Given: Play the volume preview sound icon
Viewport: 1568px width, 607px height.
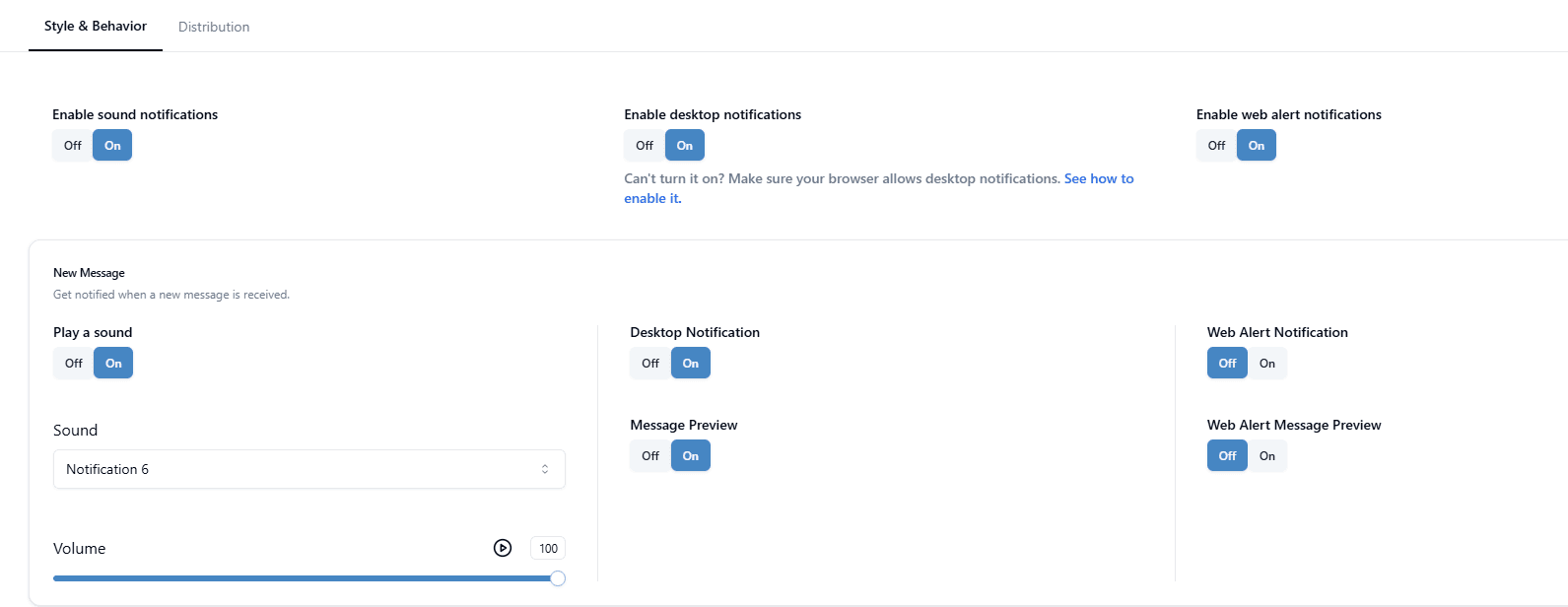Looking at the screenshot, I should 503,548.
